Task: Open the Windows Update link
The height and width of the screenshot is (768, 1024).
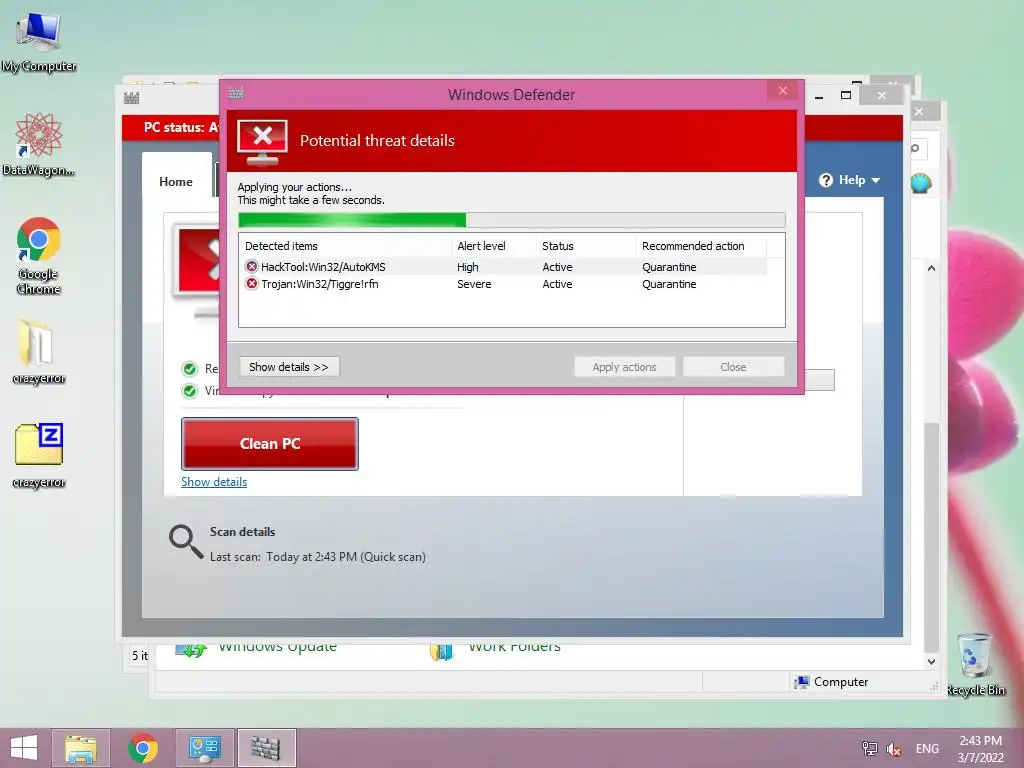Action: click(x=278, y=647)
